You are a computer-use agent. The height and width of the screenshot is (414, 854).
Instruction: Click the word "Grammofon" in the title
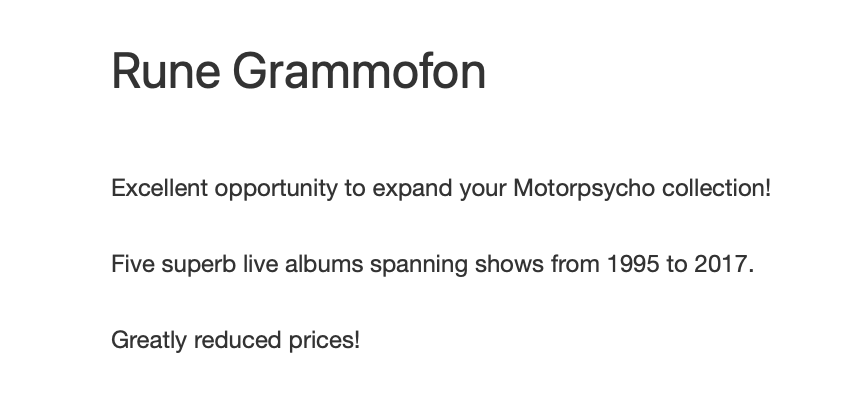[x=359, y=72]
